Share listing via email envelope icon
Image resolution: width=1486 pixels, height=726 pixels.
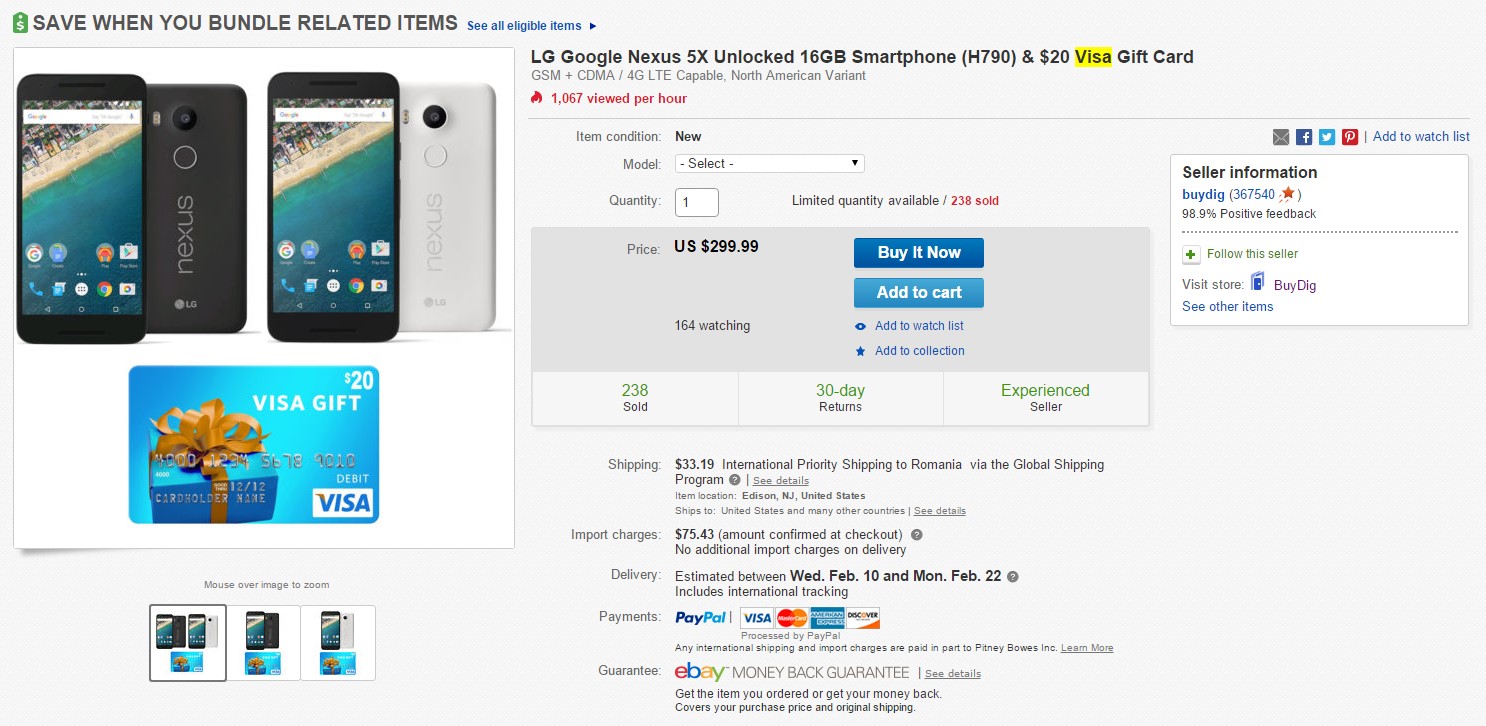[x=1281, y=137]
